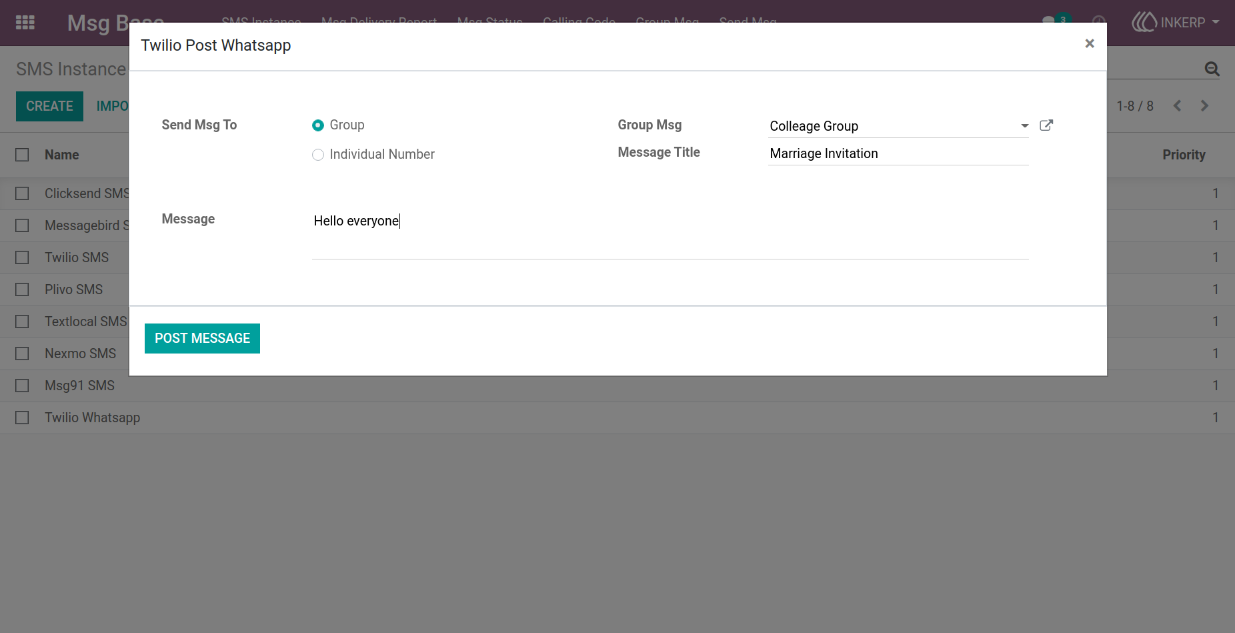
Task: Check the Twilio SMS row checkbox
Action: click(22, 257)
